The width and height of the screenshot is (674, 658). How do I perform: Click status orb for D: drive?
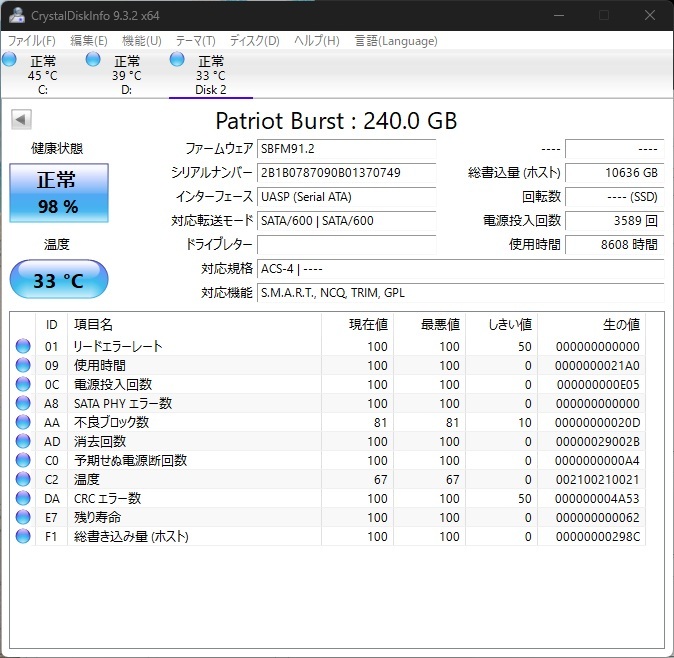(93, 59)
